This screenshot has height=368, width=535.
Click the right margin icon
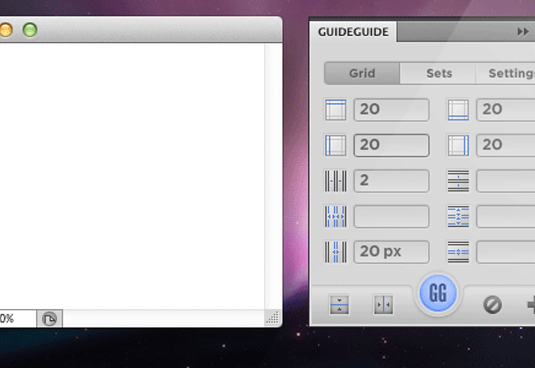[x=458, y=145]
